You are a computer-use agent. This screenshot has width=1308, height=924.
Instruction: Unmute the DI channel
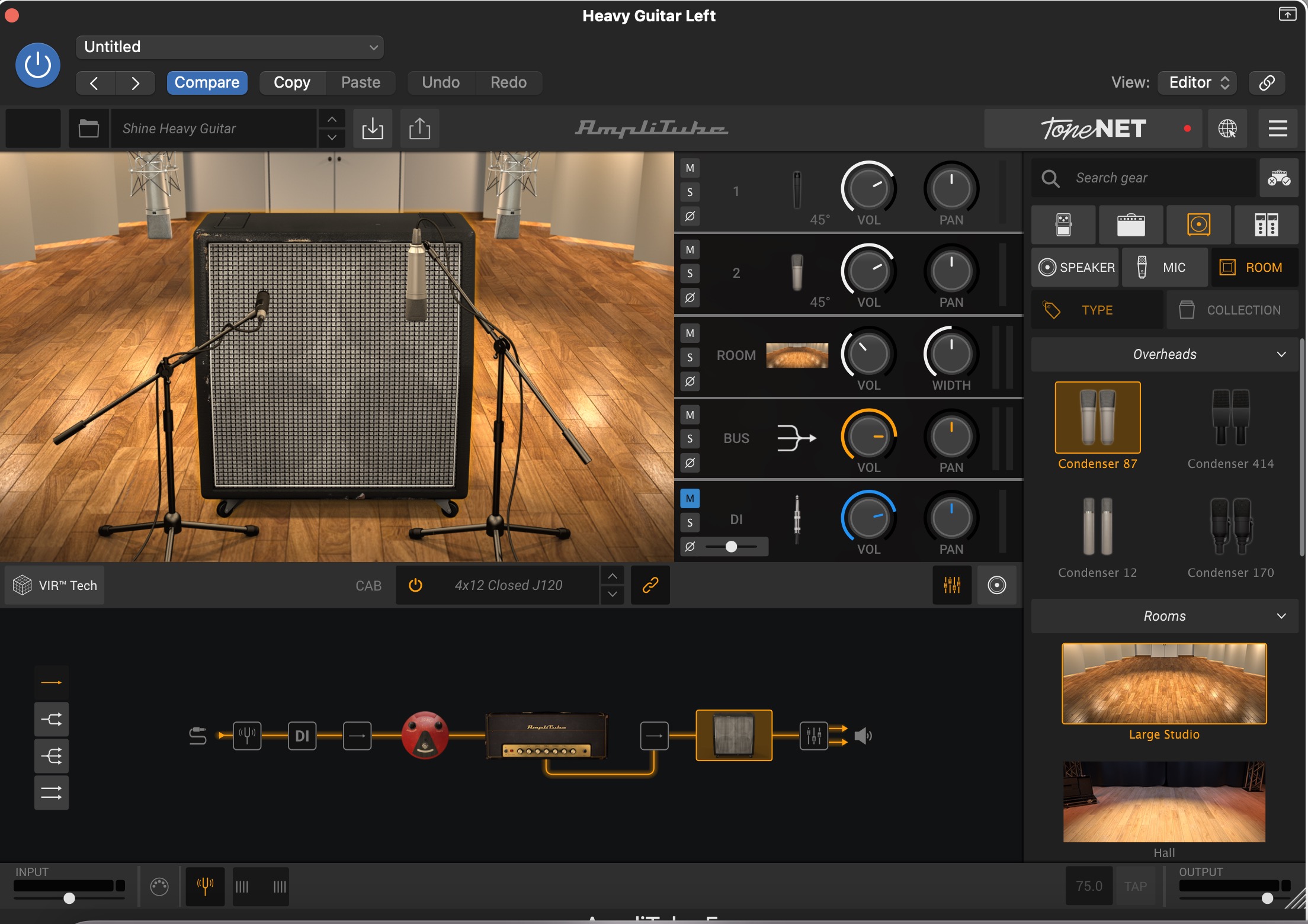pos(690,499)
